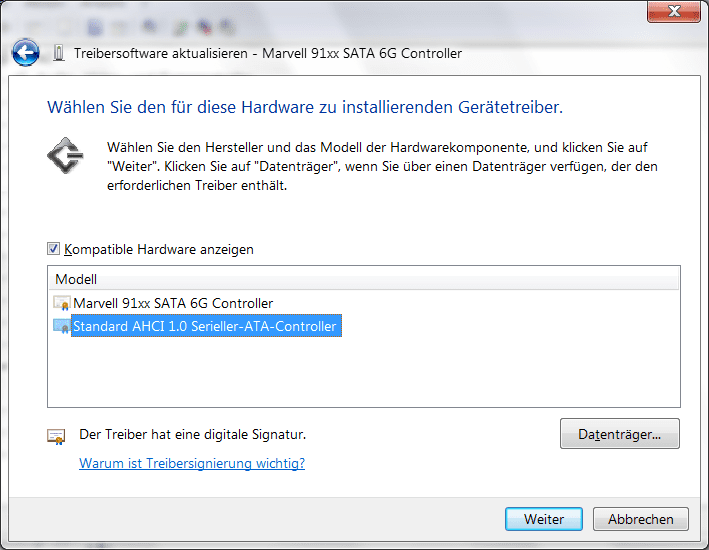Screen dimensions: 709x550
Task: Click title text Treibersoftware aktualisieren
Action: pos(161,53)
